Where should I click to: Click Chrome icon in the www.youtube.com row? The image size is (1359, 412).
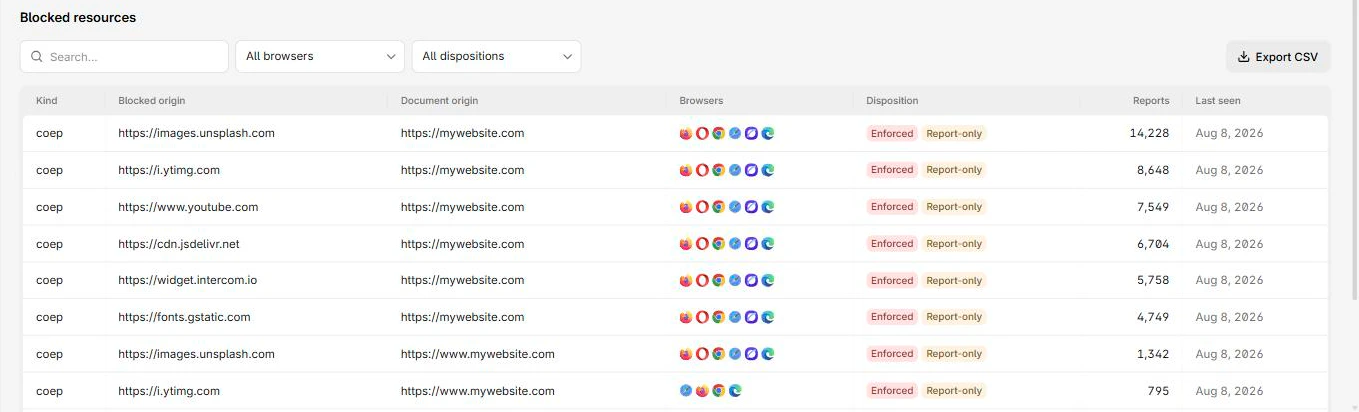pos(719,207)
